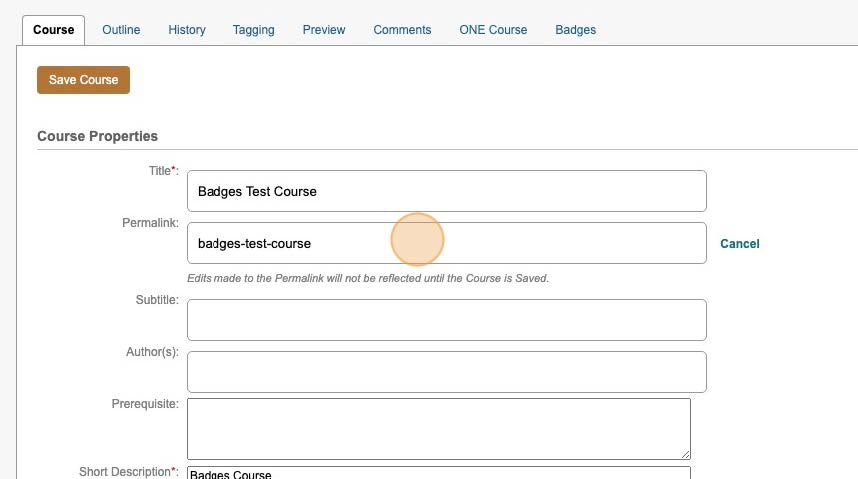Cancel the Permalink edit
This screenshot has width=858, height=479.
(739, 244)
